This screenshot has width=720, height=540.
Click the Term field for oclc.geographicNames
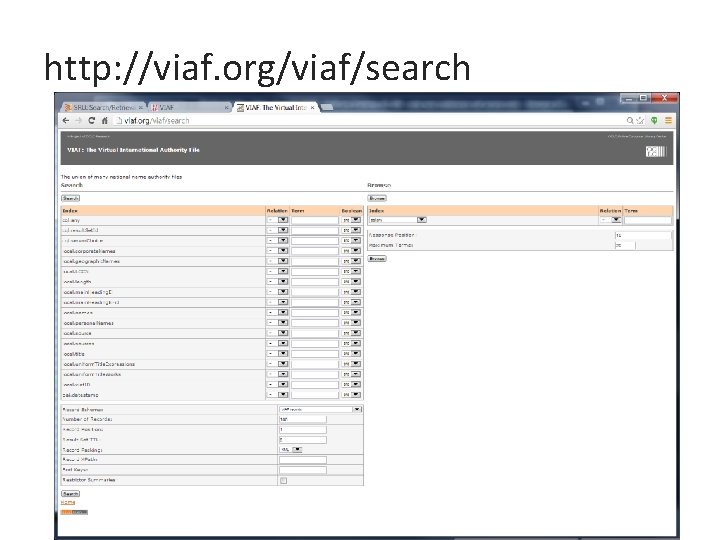tap(315, 261)
